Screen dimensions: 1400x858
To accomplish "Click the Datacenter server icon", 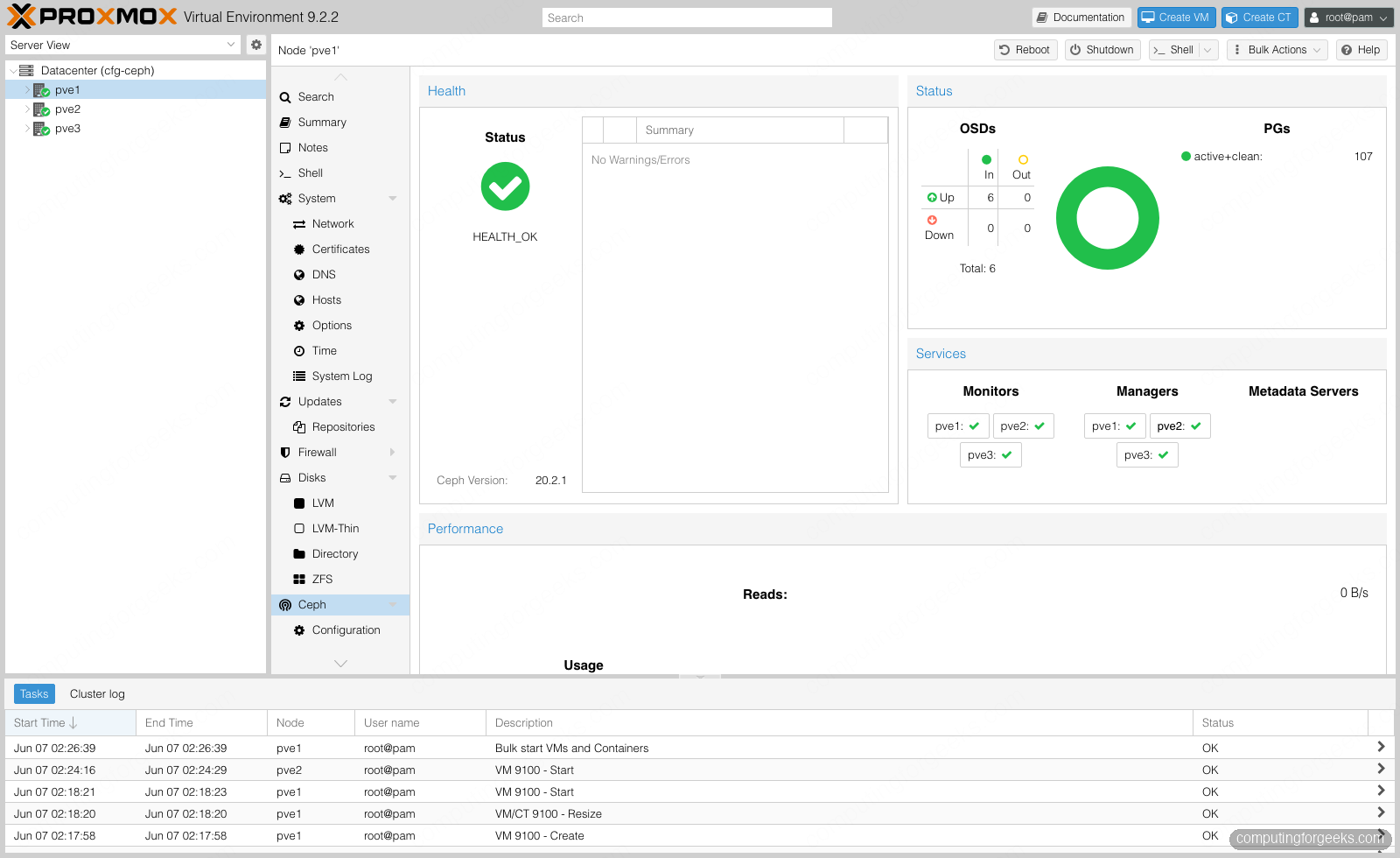I will tap(26, 71).
